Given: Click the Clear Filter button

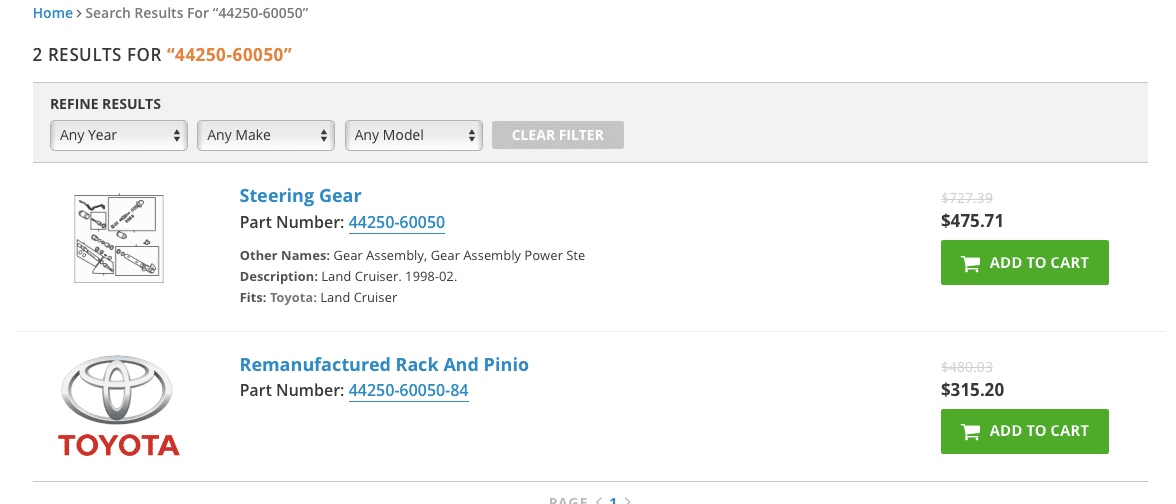Looking at the screenshot, I should (x=557, y=135).
